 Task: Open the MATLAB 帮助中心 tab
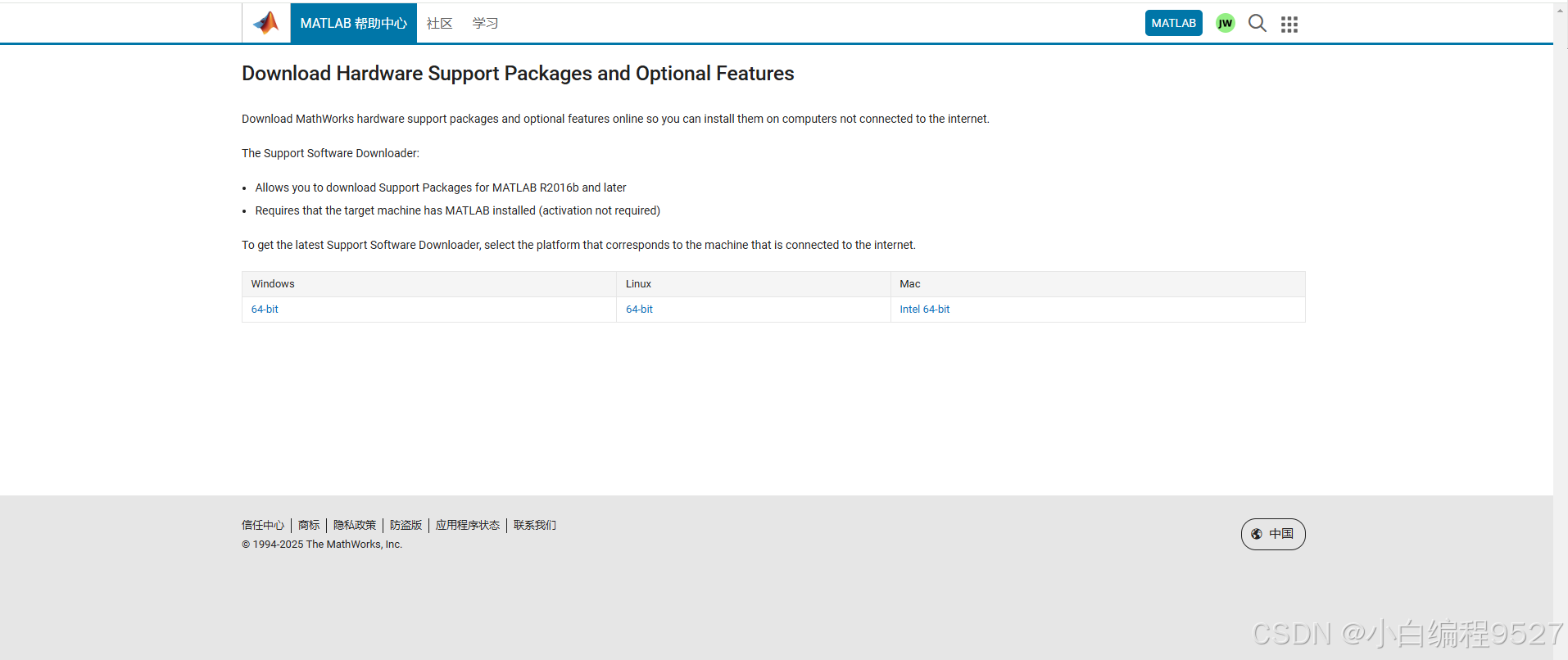tap(353, 23)
